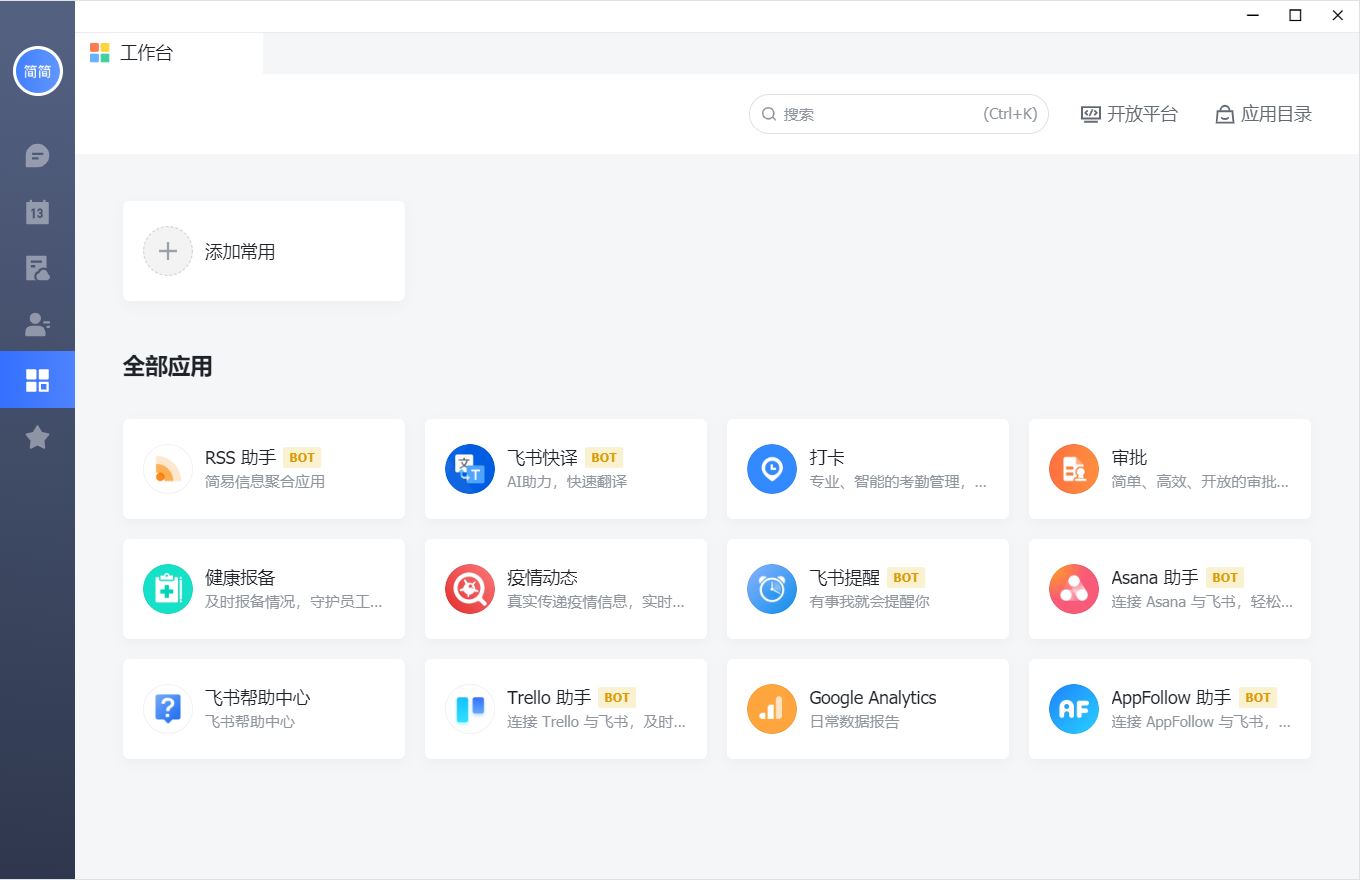Open the 飞书快译 translation app
The height and width of the screenshot is (880, 1360).
point(565,468)
